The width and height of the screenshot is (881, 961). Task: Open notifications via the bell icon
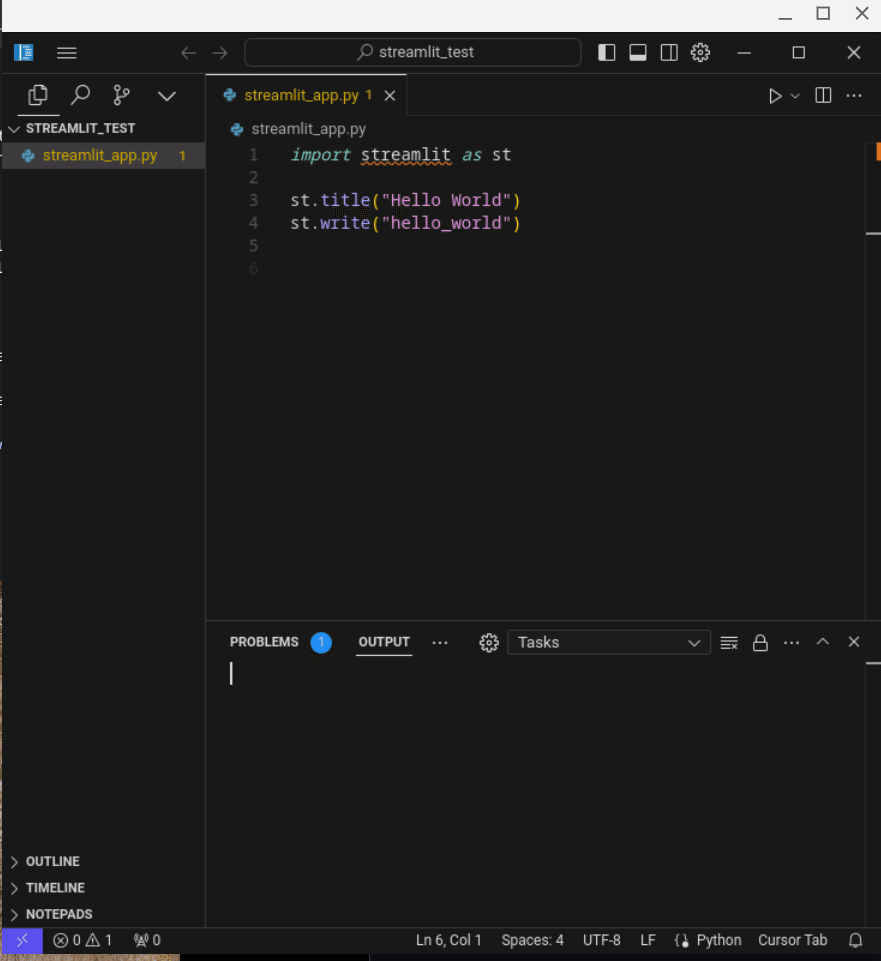856,940
